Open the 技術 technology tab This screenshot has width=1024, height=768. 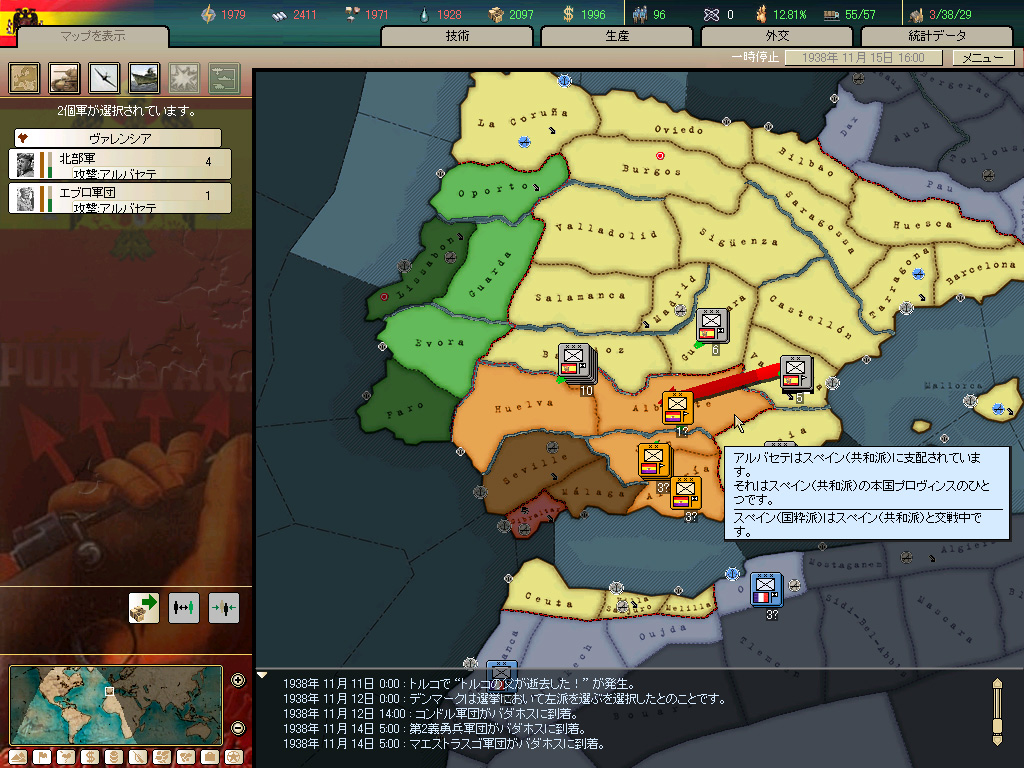pos(456,36)
